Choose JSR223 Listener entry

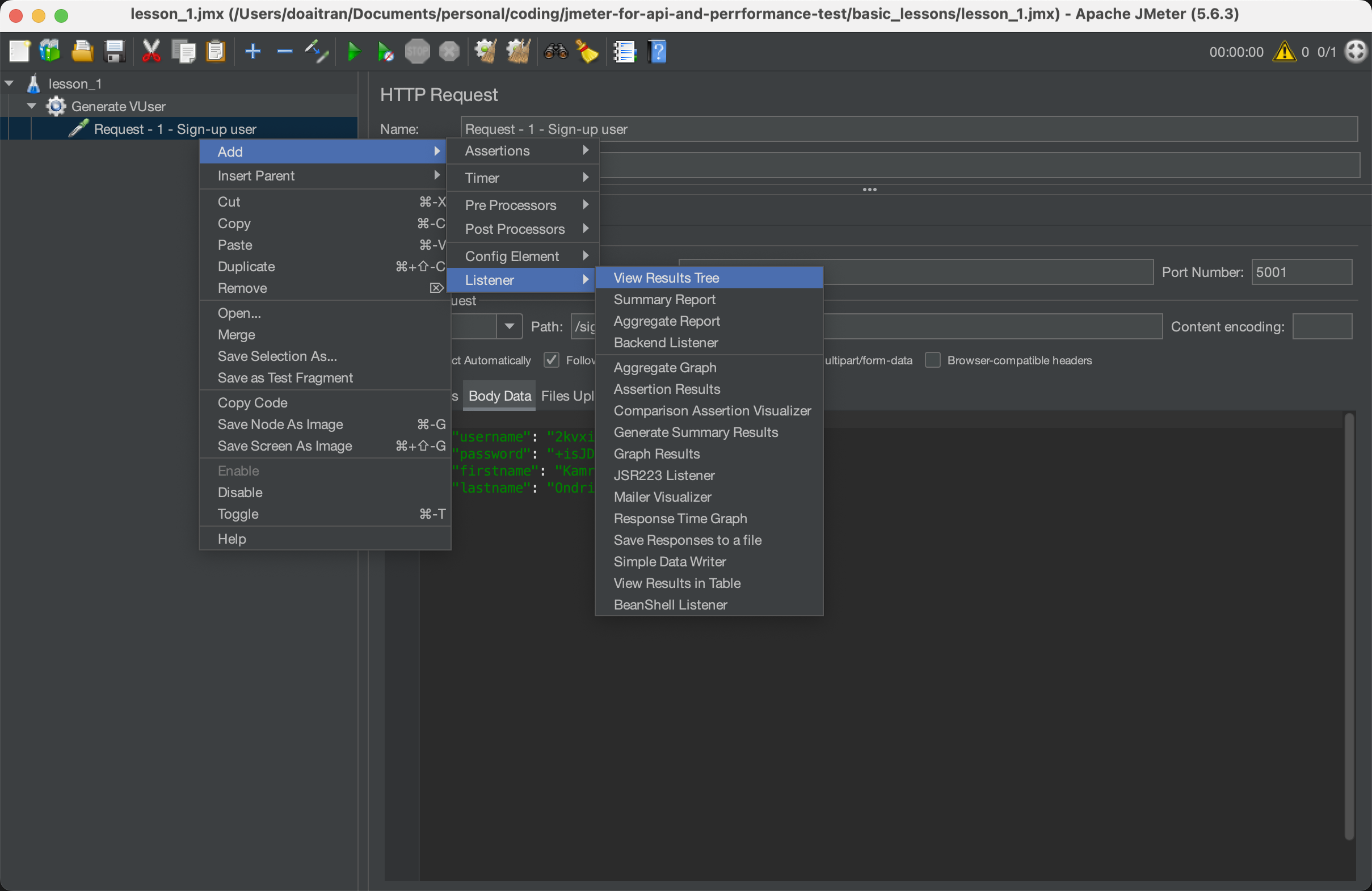[x=709, y=475]
